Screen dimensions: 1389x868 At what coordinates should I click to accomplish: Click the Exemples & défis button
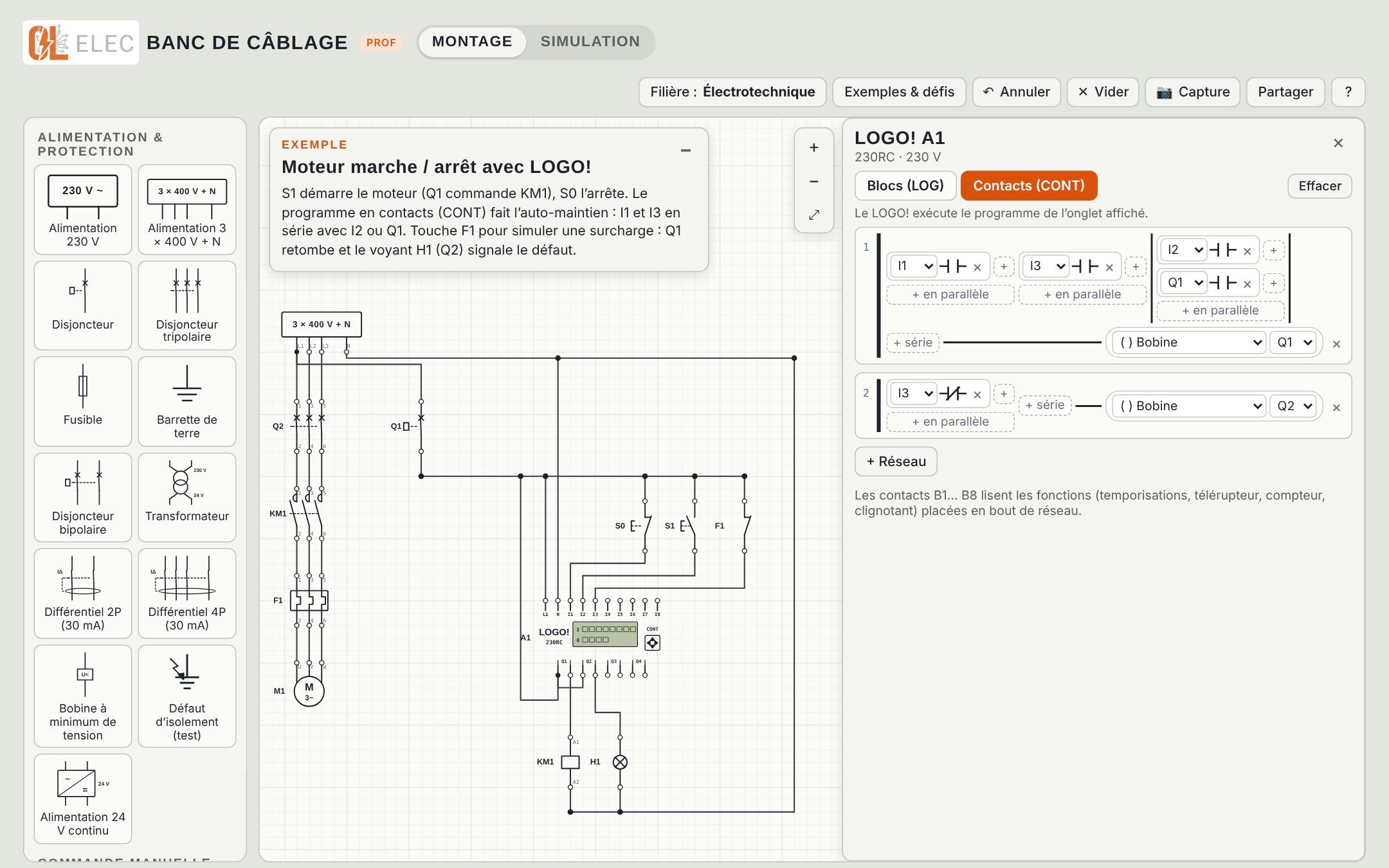pyautogui.click(x=899, y=92)
